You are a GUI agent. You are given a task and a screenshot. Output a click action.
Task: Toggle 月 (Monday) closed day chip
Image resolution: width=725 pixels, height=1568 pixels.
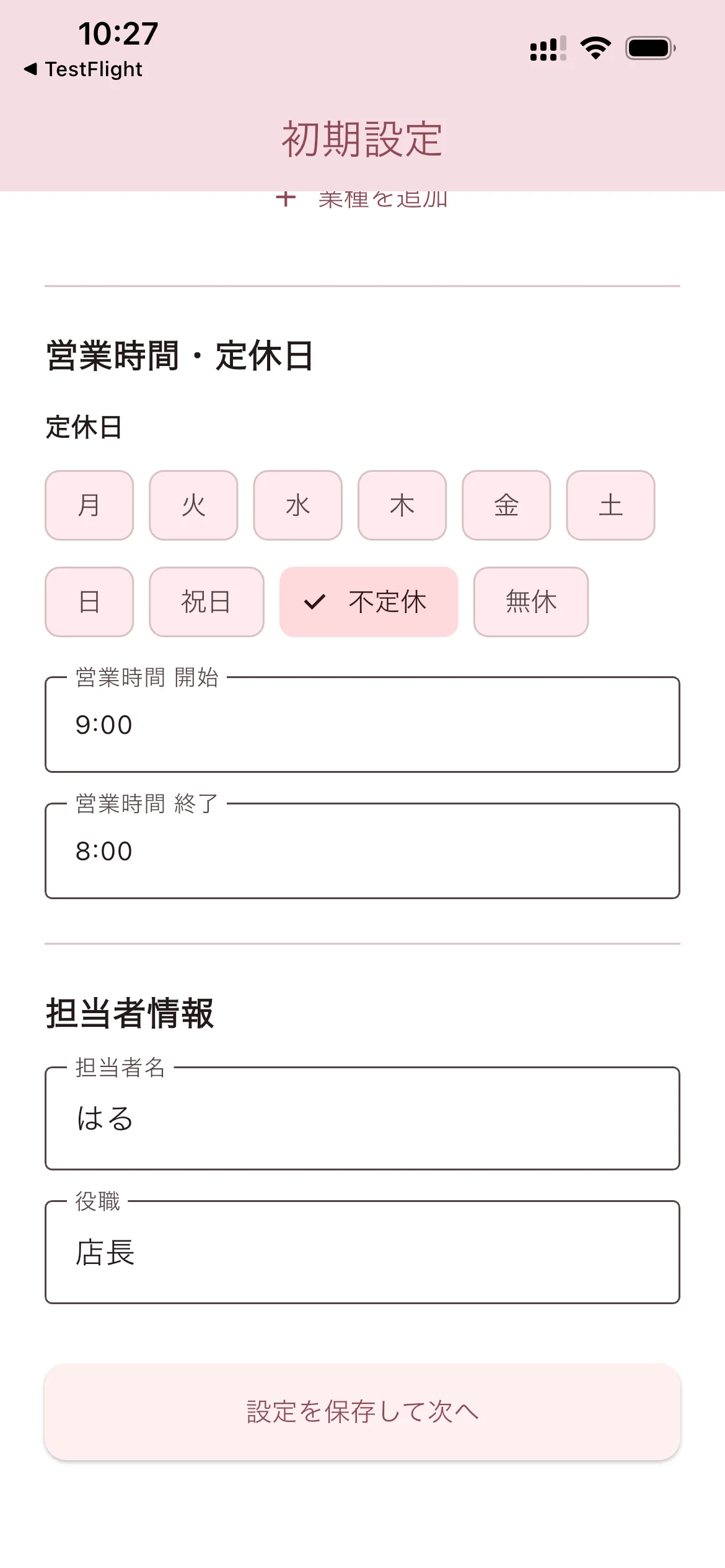pyautogui.click(x=89, y=505)
